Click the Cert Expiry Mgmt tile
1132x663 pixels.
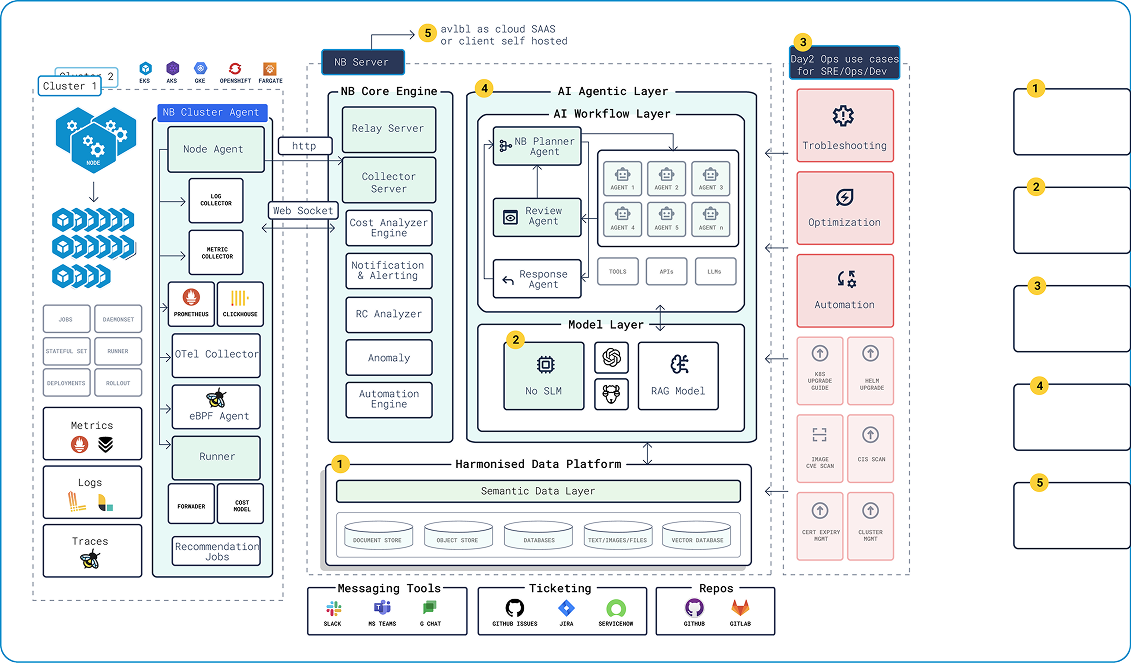(x=819, y=526)
